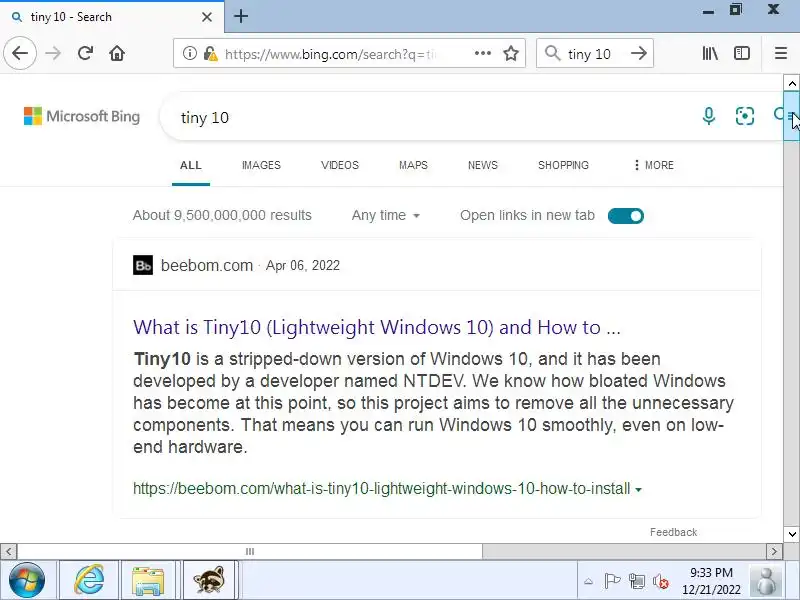Viewport: 800px width, 600px height.
Task: Click the beebom.com green URL link
Action: click(382, 489)
